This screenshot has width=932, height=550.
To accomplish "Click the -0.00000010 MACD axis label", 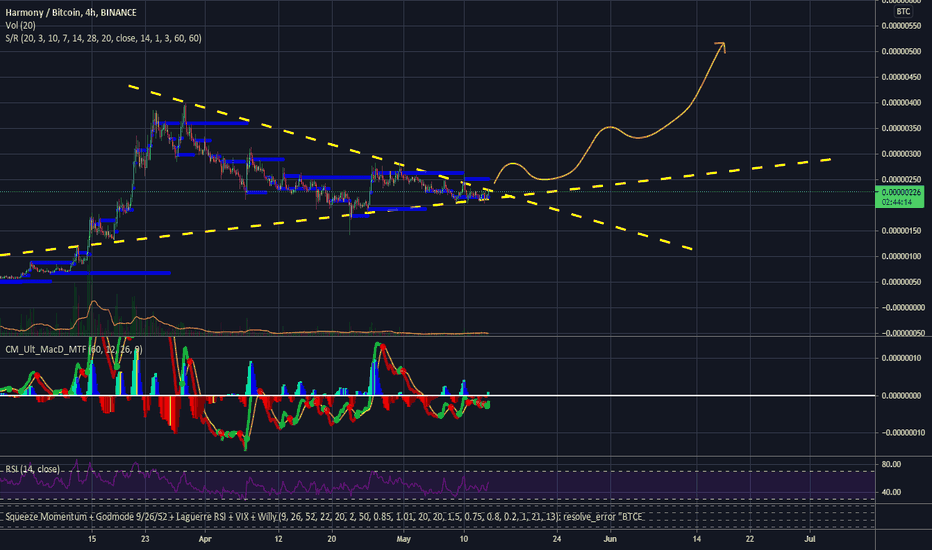I will click(901, 432).
